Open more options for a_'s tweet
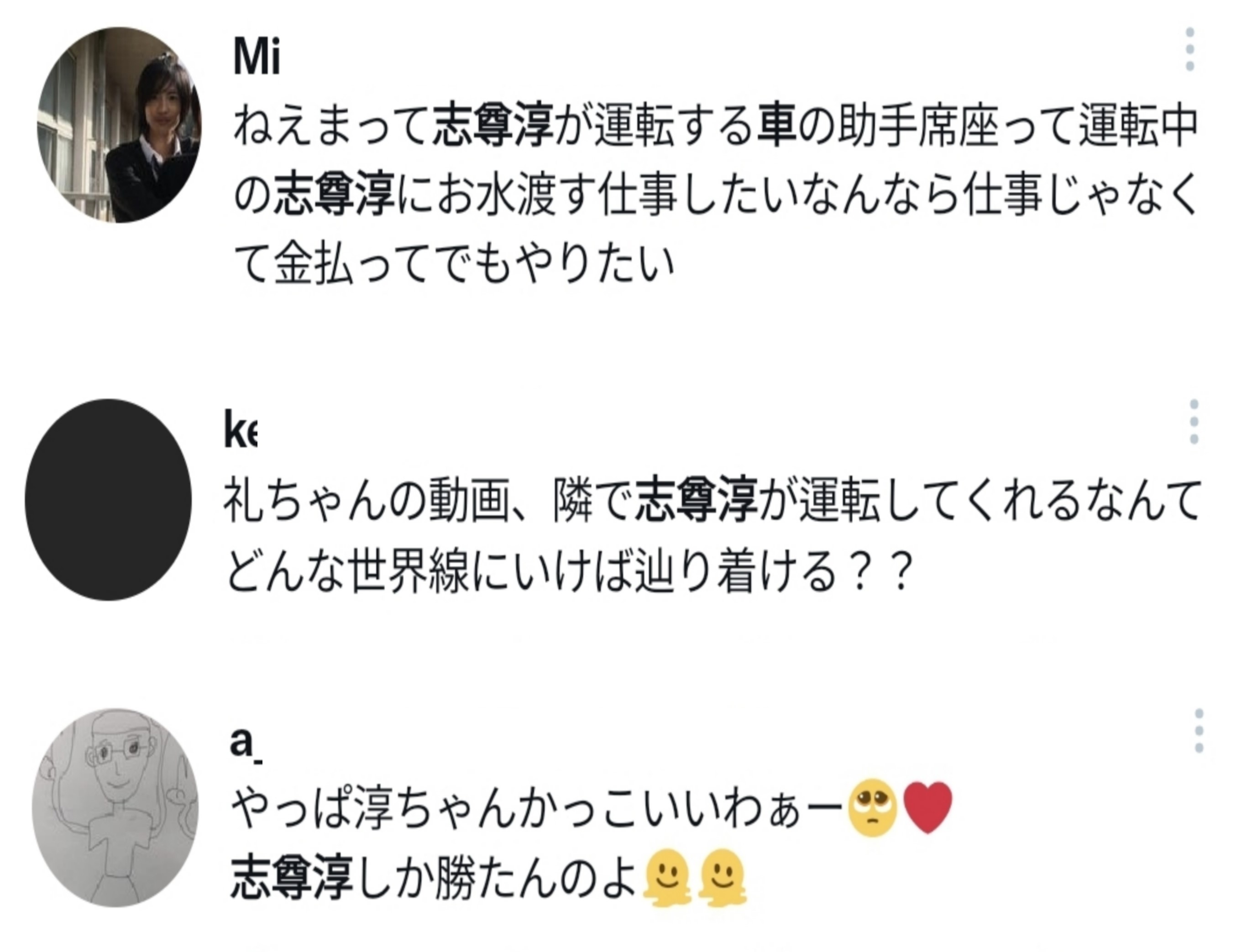1247x952 pixels. pyautogui.click(x=1198, y=731)
